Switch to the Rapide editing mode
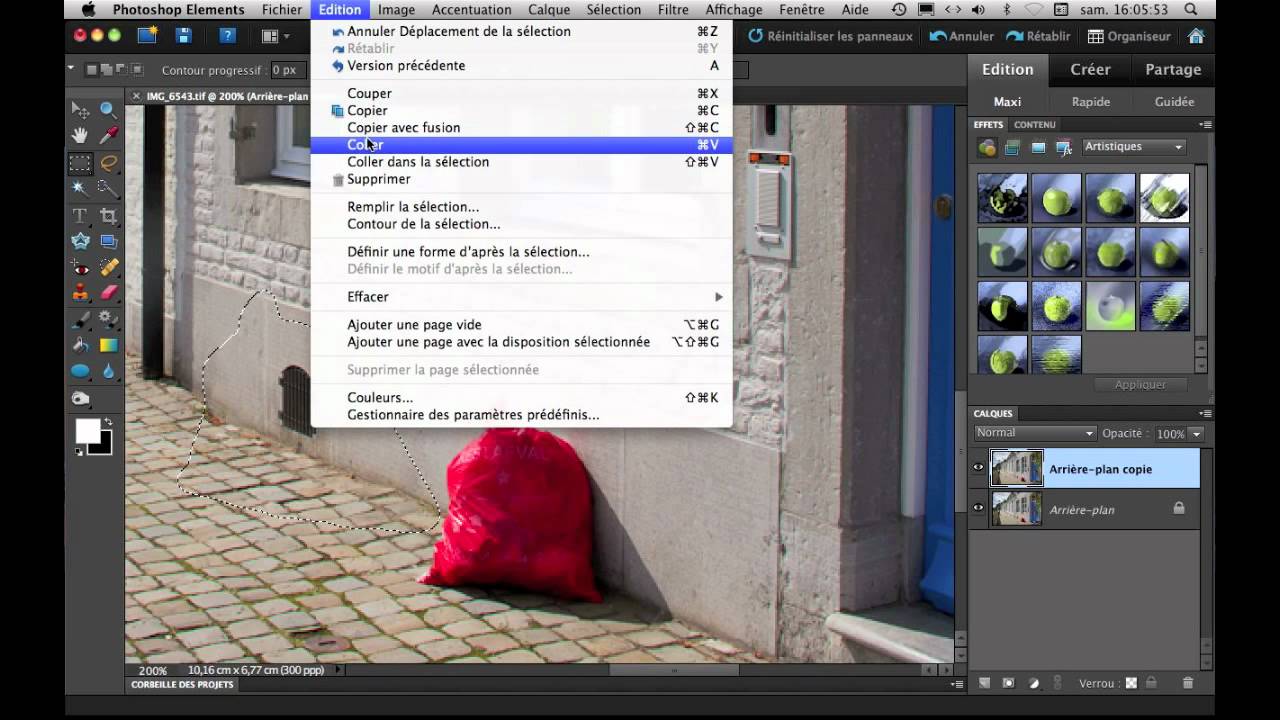 click(1091, 101)
